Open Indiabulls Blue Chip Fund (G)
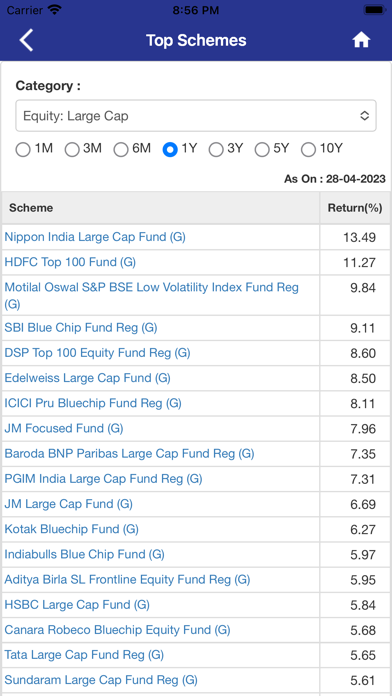This screenshot has height=696, width=392. (84, 555)
